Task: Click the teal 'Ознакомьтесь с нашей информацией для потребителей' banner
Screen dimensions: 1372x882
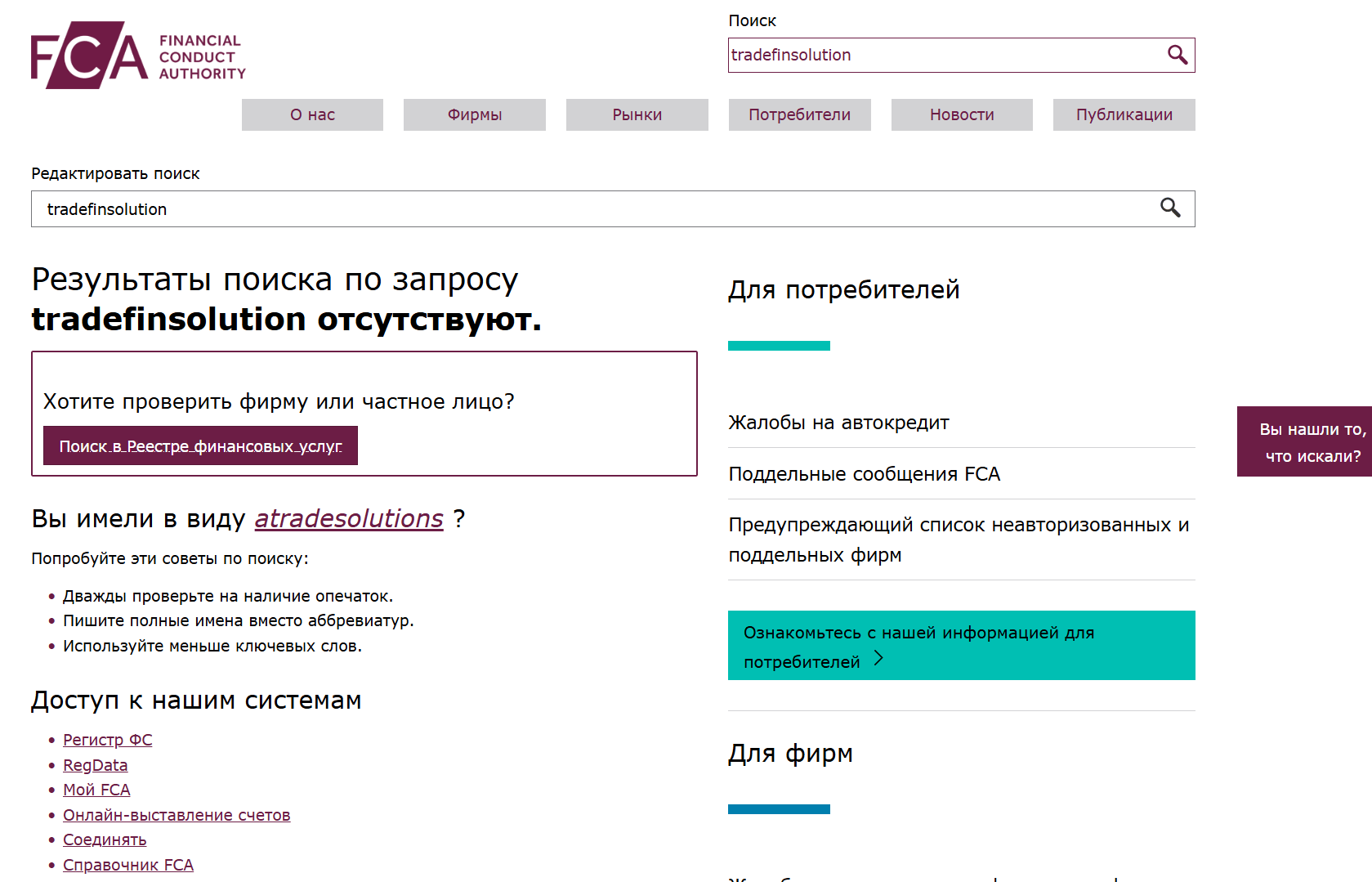Action: tap(962, 645)
